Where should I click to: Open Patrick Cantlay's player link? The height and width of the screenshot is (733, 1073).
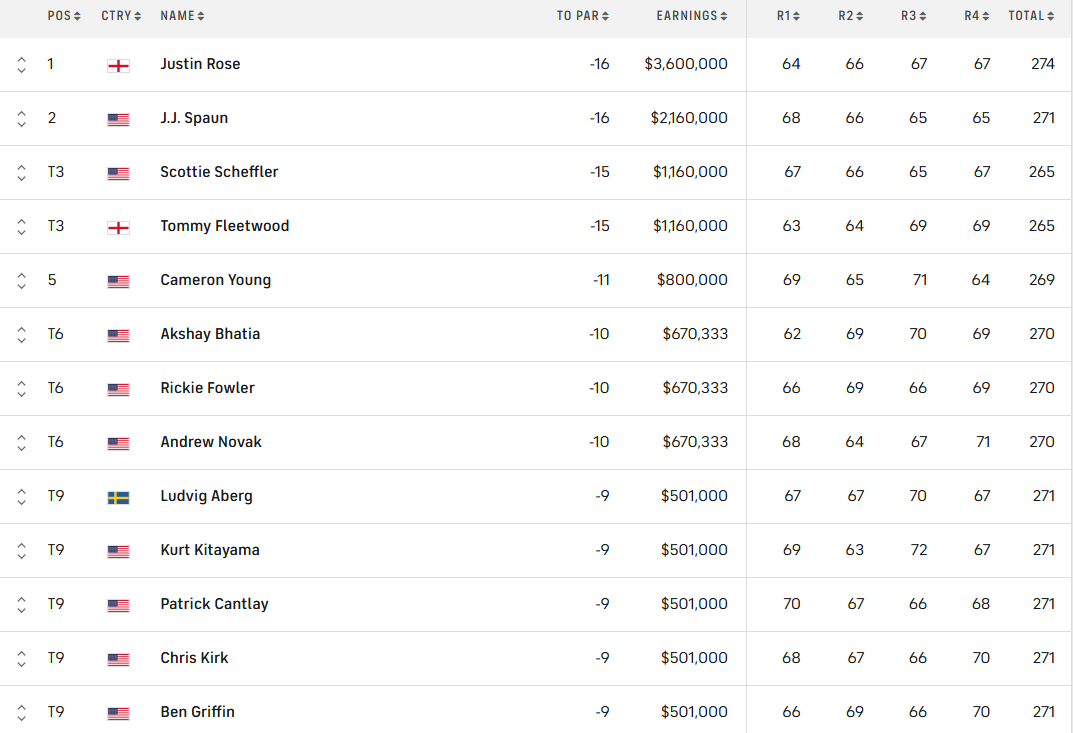[x=214, y=604]
